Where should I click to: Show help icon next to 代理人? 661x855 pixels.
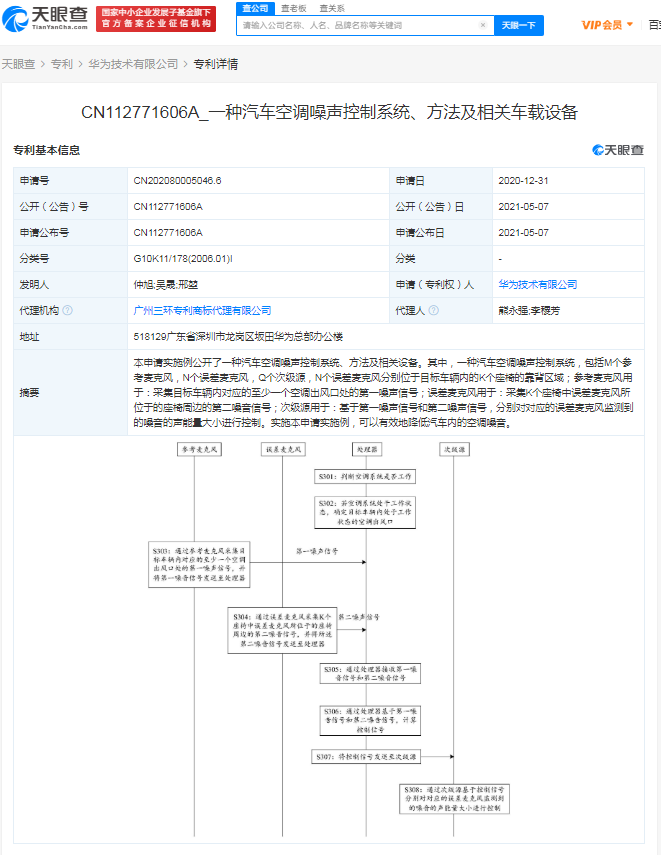[x=434, y=310]
